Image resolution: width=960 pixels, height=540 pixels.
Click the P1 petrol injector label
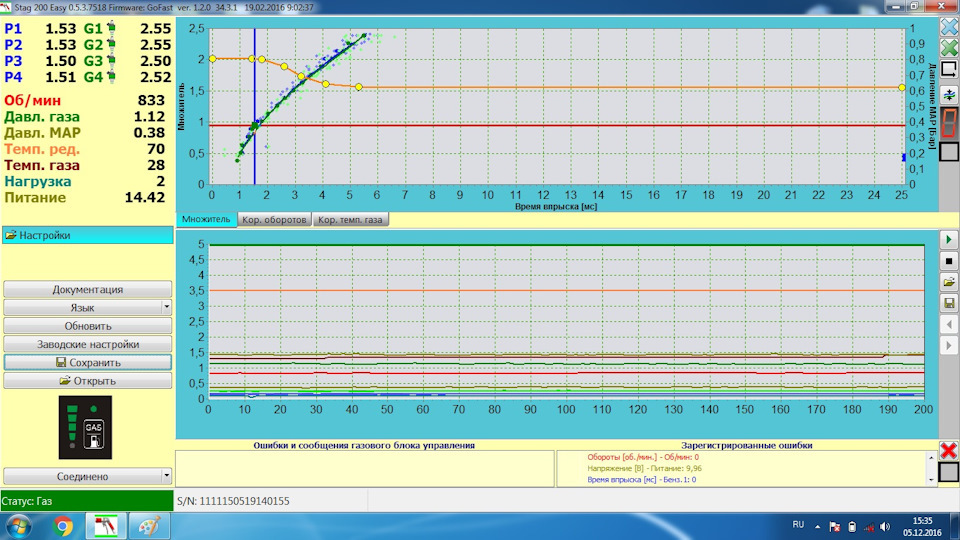13,28
